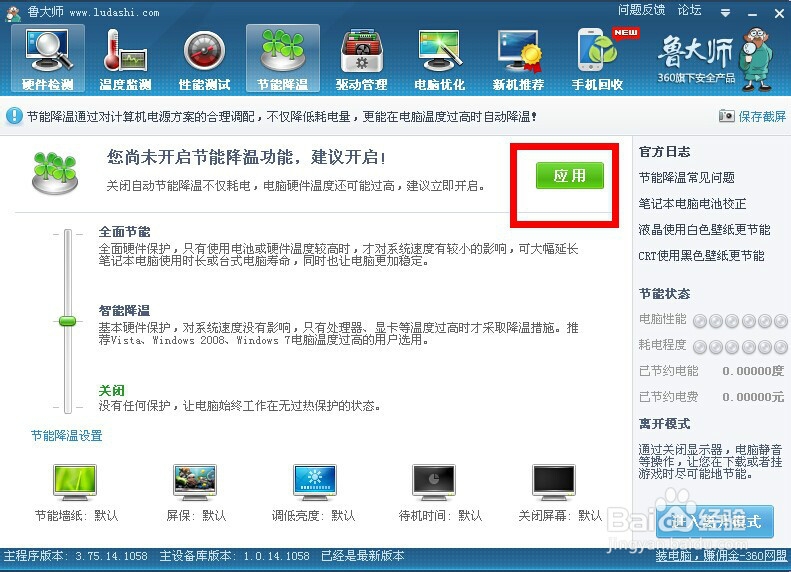Viewport: 791px width, 572px height.
Task: Click the 屏保 screensaver monitor icon
Action: click(x=195, y=482)
